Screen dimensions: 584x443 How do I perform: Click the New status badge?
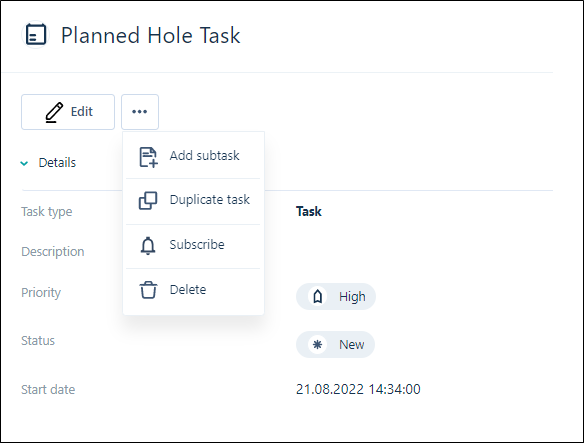(335, 345)
